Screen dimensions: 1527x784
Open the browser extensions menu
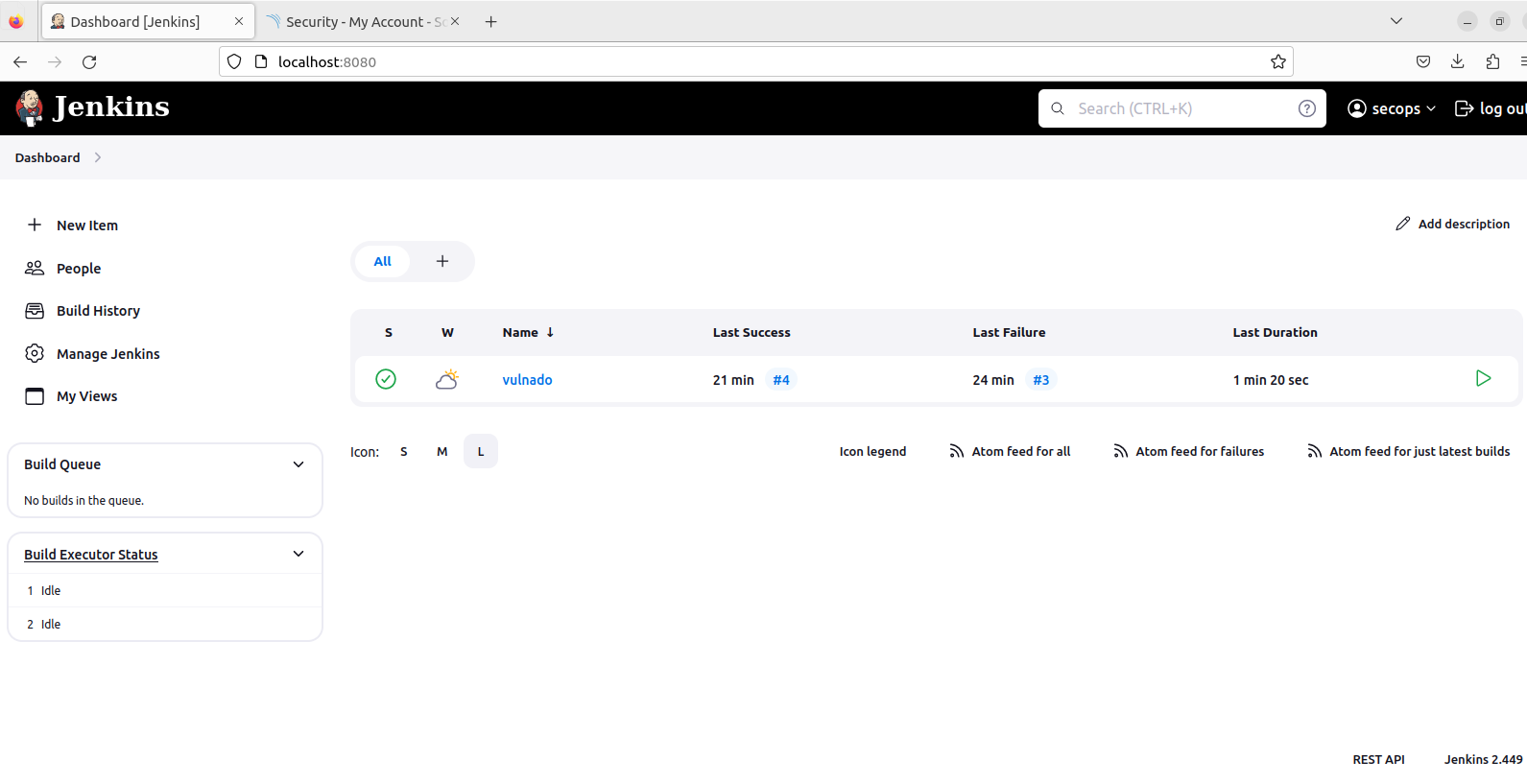click(1491, 61)
